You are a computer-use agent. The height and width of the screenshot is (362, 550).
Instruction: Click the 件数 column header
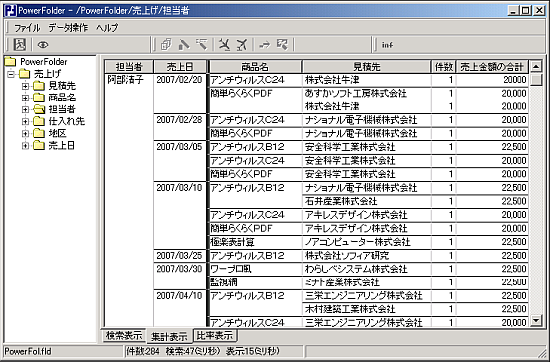point(444,66)
